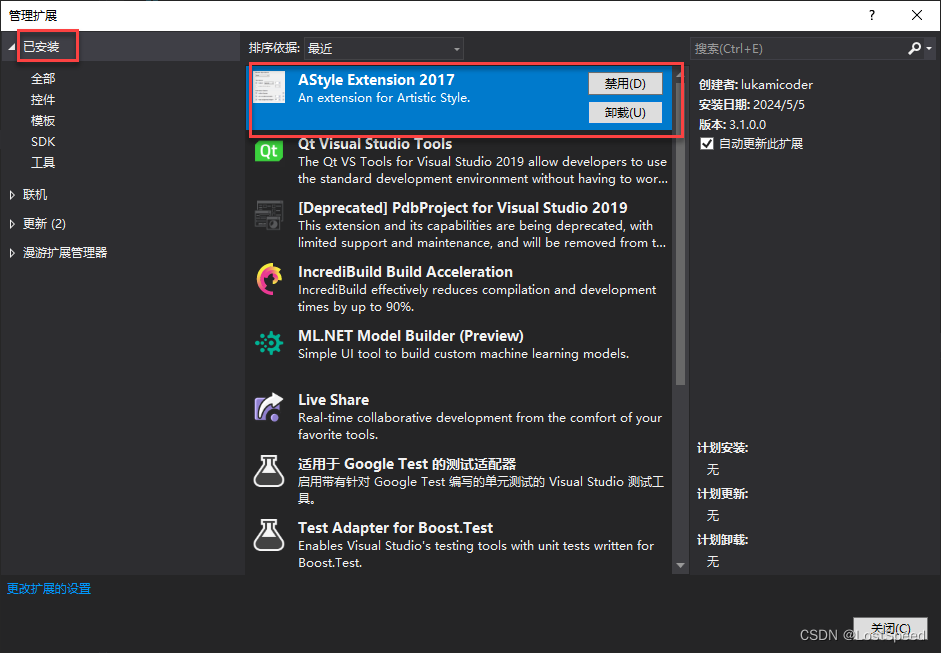This screenshot has width=941, height=653.
Task: Select the Live Share title
Action: 334,400
